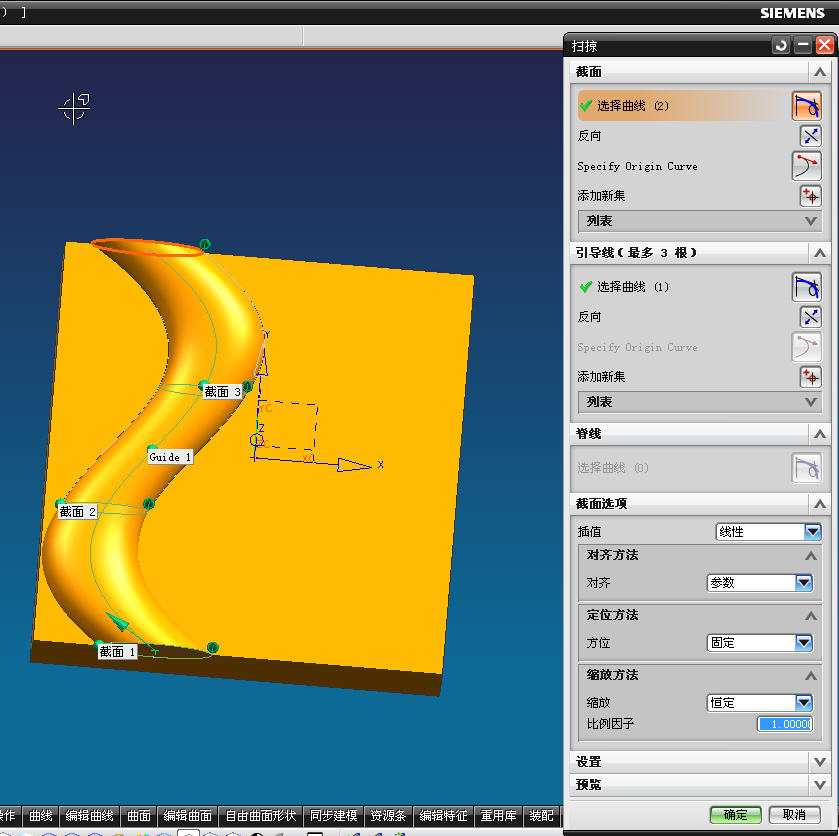Click the X axis arrow of WCS

pyautogui.click(x=354, y=465)
